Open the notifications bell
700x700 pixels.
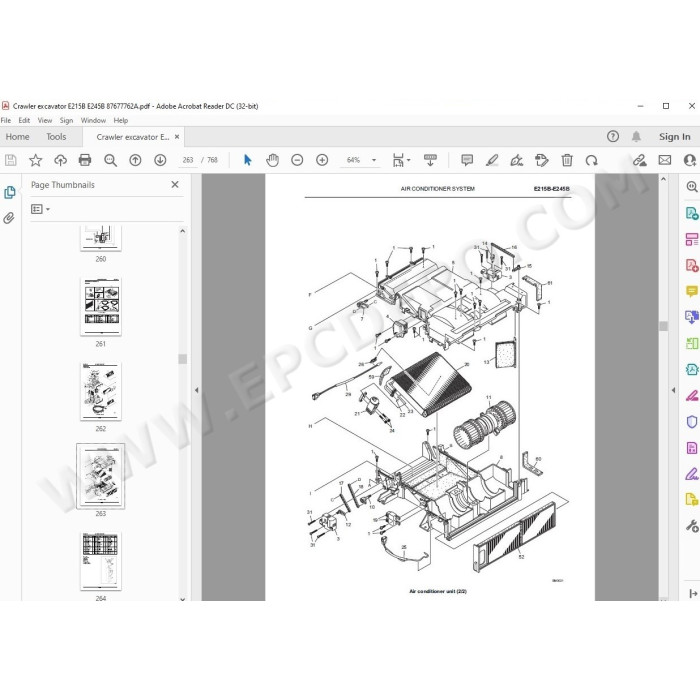[637, 137]
